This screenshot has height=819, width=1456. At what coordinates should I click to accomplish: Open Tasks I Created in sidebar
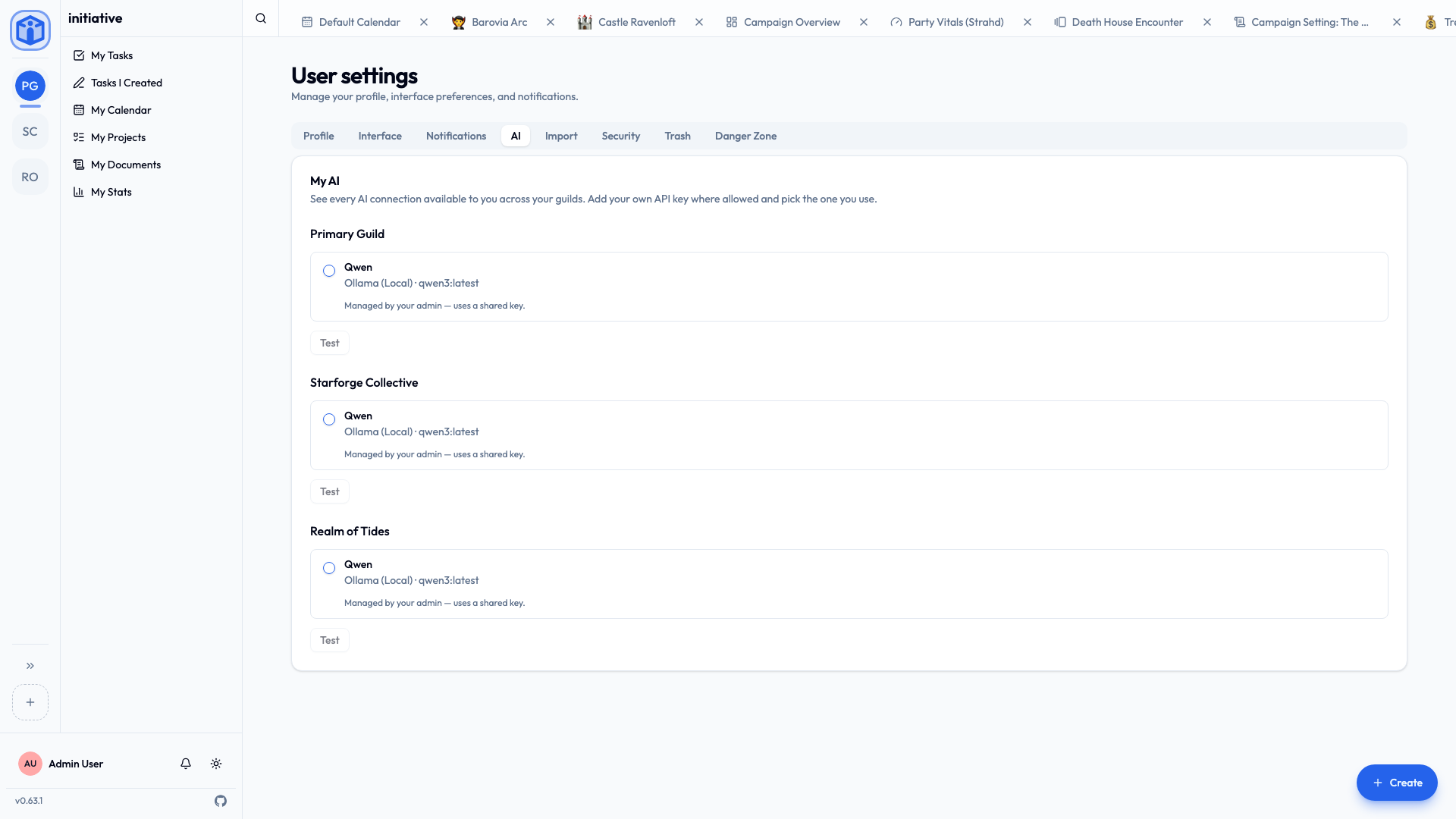(x=152, y=83)
